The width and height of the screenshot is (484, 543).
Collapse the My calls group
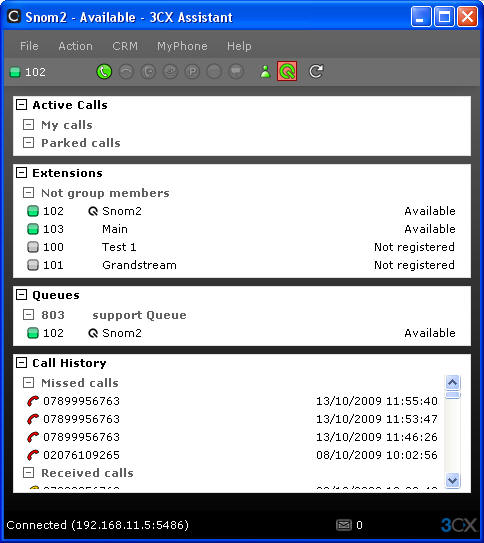pyautogui.click(x=28, y=125)
